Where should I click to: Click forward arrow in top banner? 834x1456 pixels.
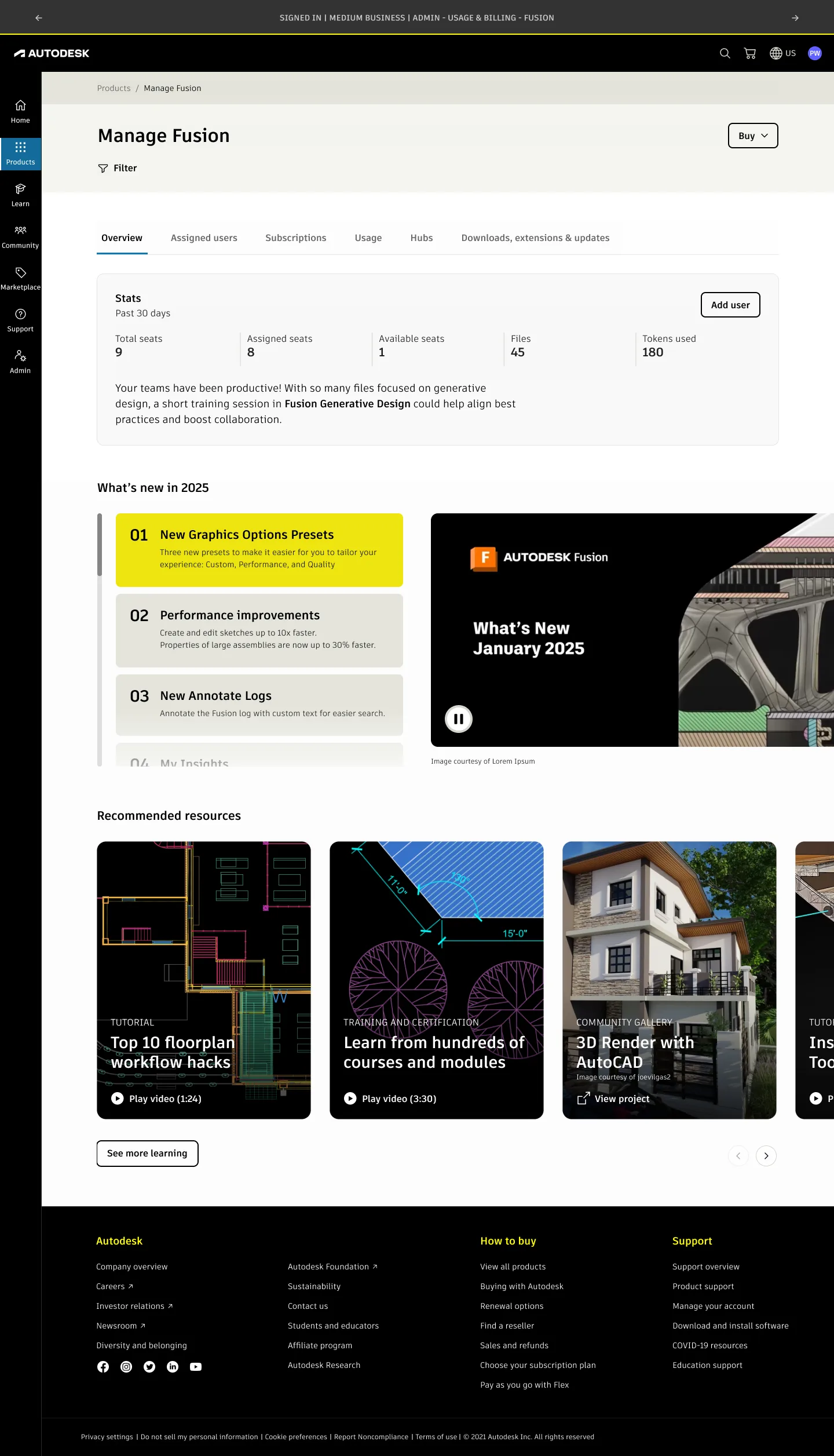click(795, 18)
